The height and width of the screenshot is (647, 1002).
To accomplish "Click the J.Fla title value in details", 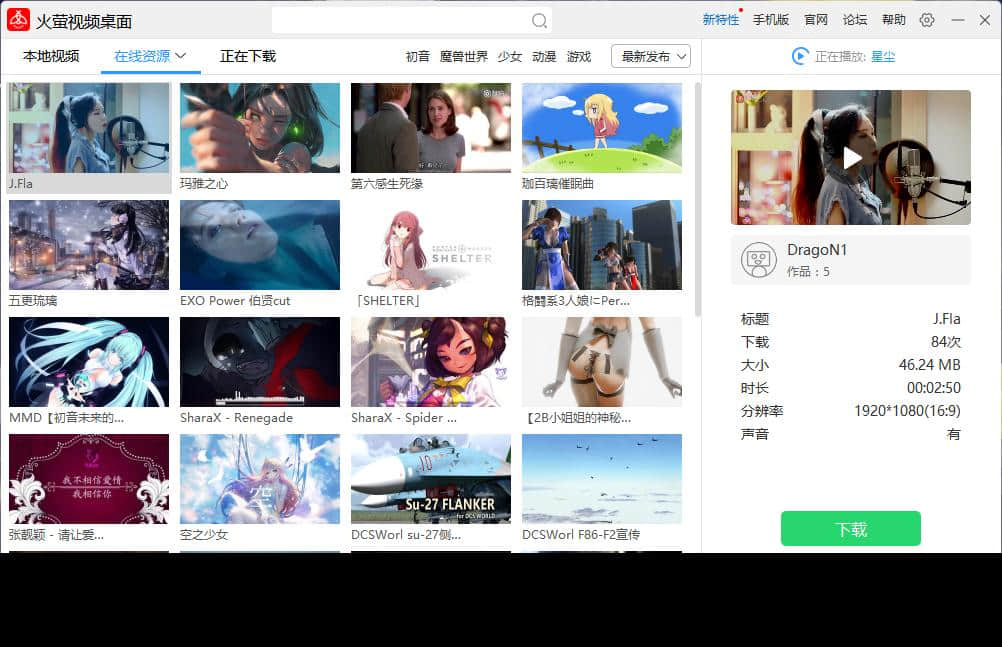I will (946, 318).
